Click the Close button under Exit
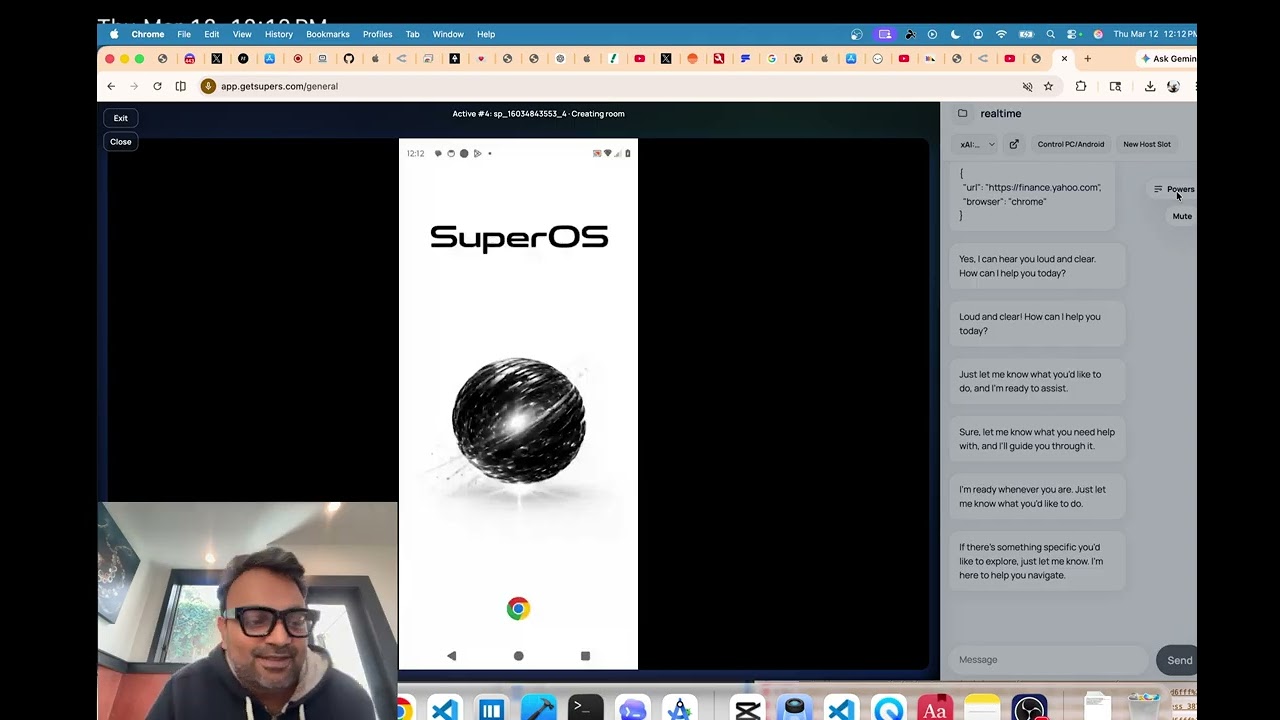Screen dimensions: 1280x720 120,142
